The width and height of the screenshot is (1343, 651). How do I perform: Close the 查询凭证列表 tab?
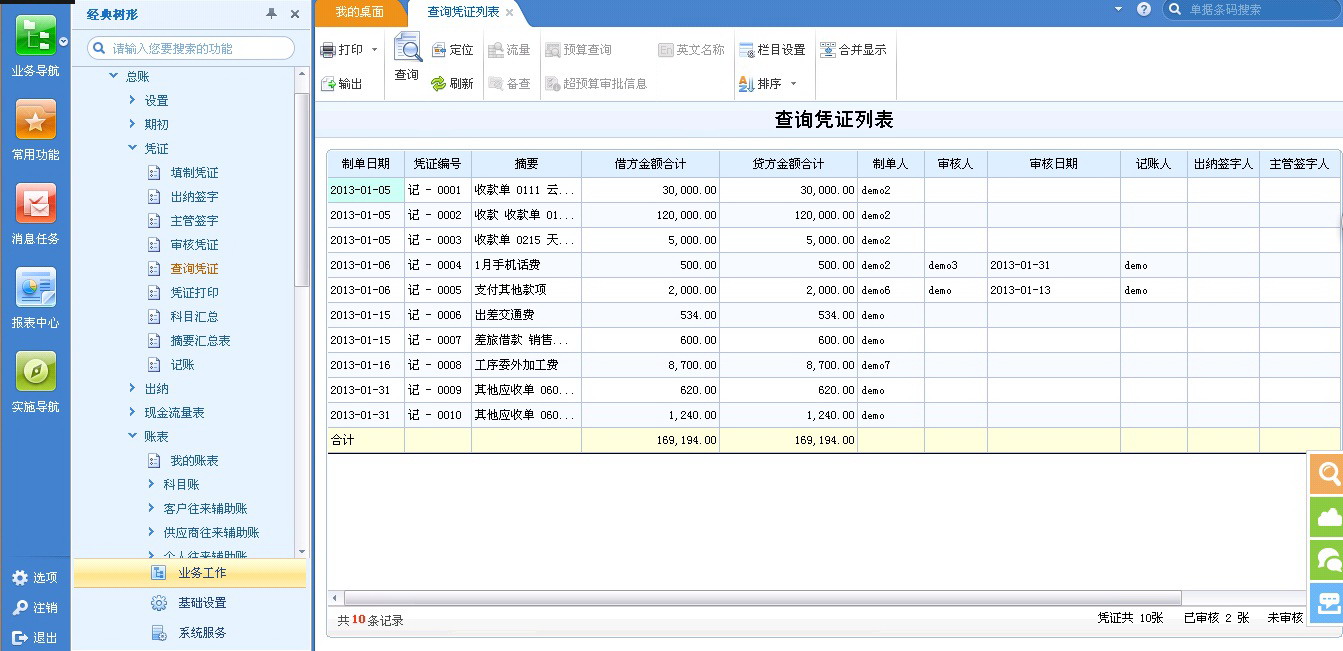point(509,13)
